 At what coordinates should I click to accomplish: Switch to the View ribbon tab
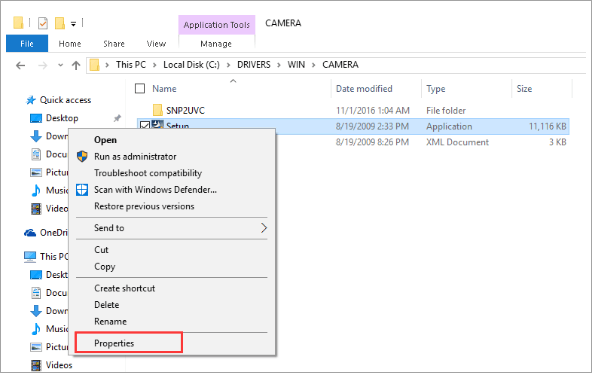pos(156,44)
